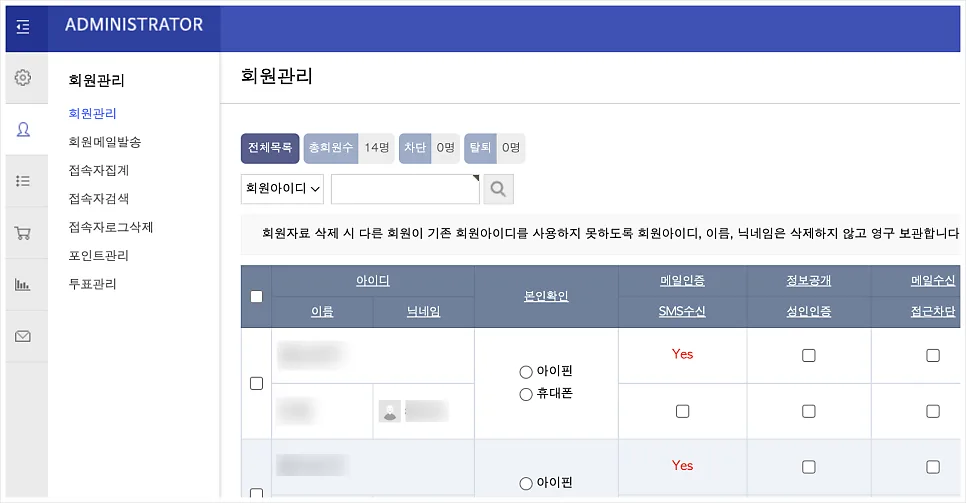
Task: Sort by 본인확인 column header
Action: [x=546, y=296]
